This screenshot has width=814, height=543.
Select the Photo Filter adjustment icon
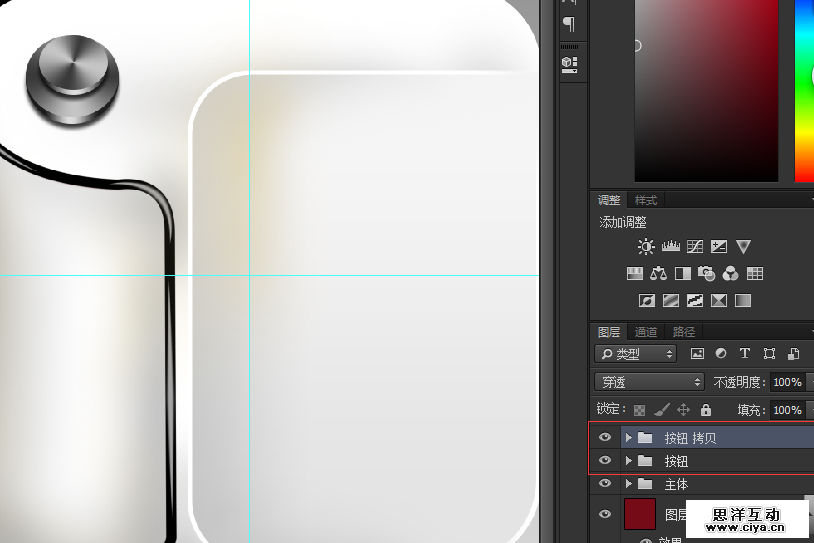707,274
